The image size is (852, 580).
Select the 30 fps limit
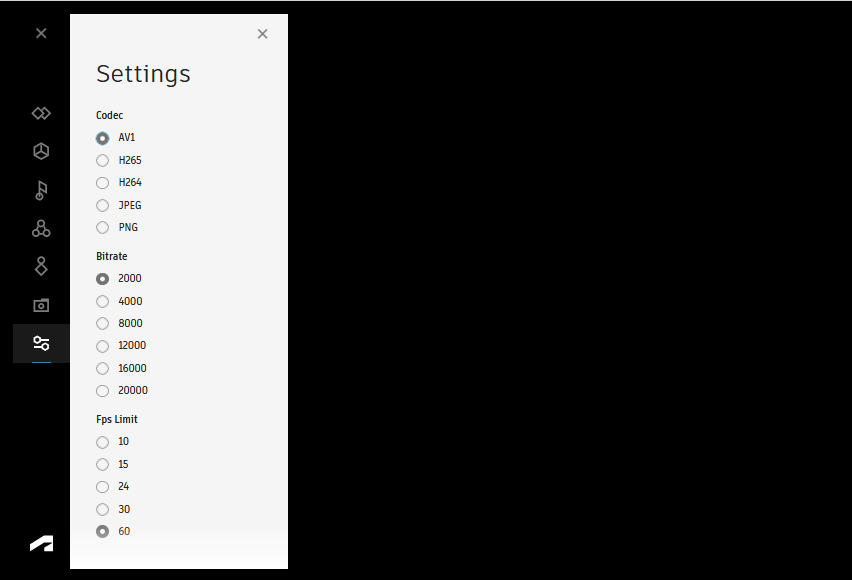tap(103, 509)
